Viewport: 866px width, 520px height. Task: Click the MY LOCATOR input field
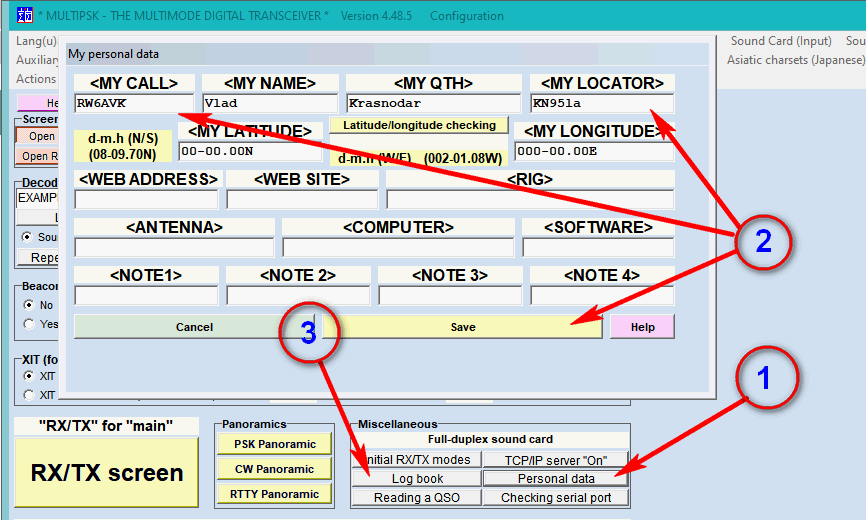click(602, 103)
